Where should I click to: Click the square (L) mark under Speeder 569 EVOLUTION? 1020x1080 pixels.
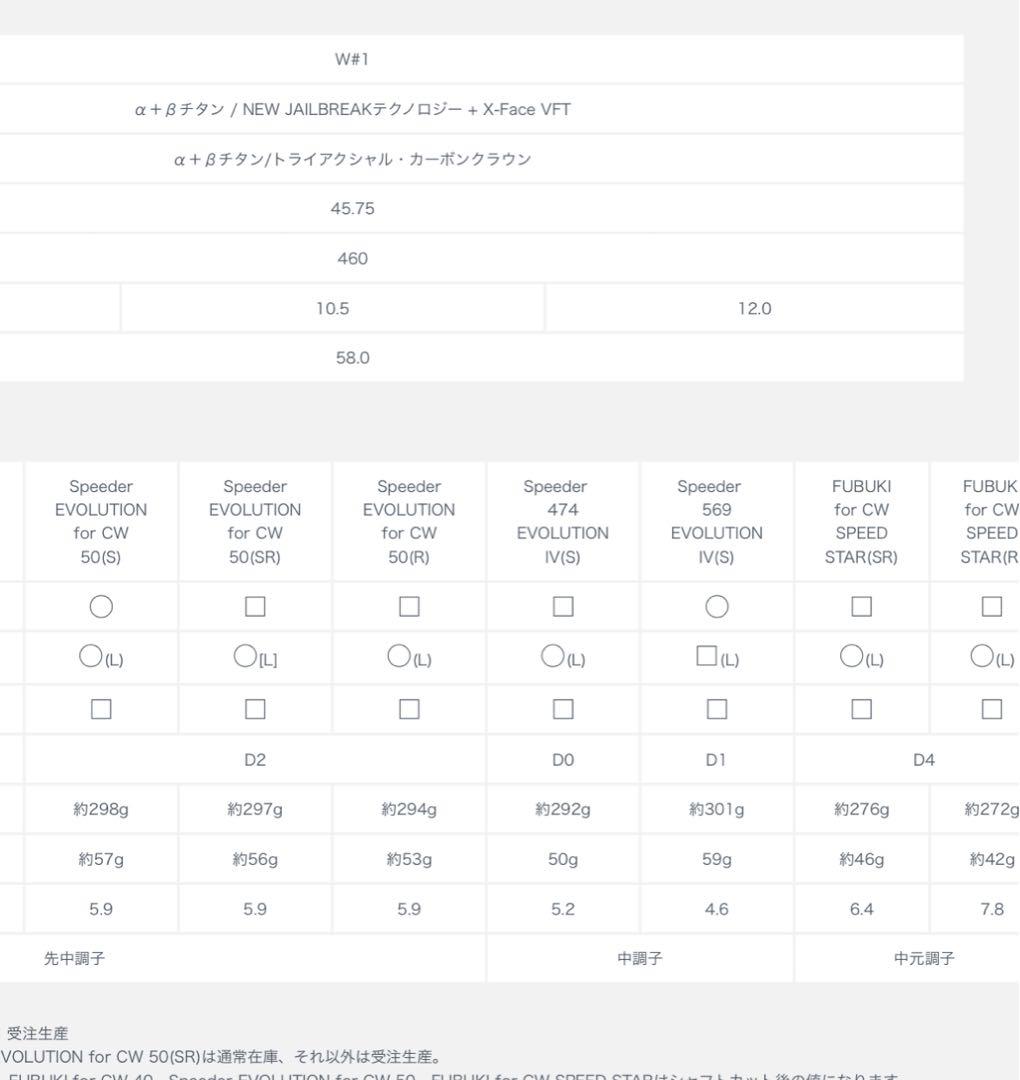[x=717, y=657]
